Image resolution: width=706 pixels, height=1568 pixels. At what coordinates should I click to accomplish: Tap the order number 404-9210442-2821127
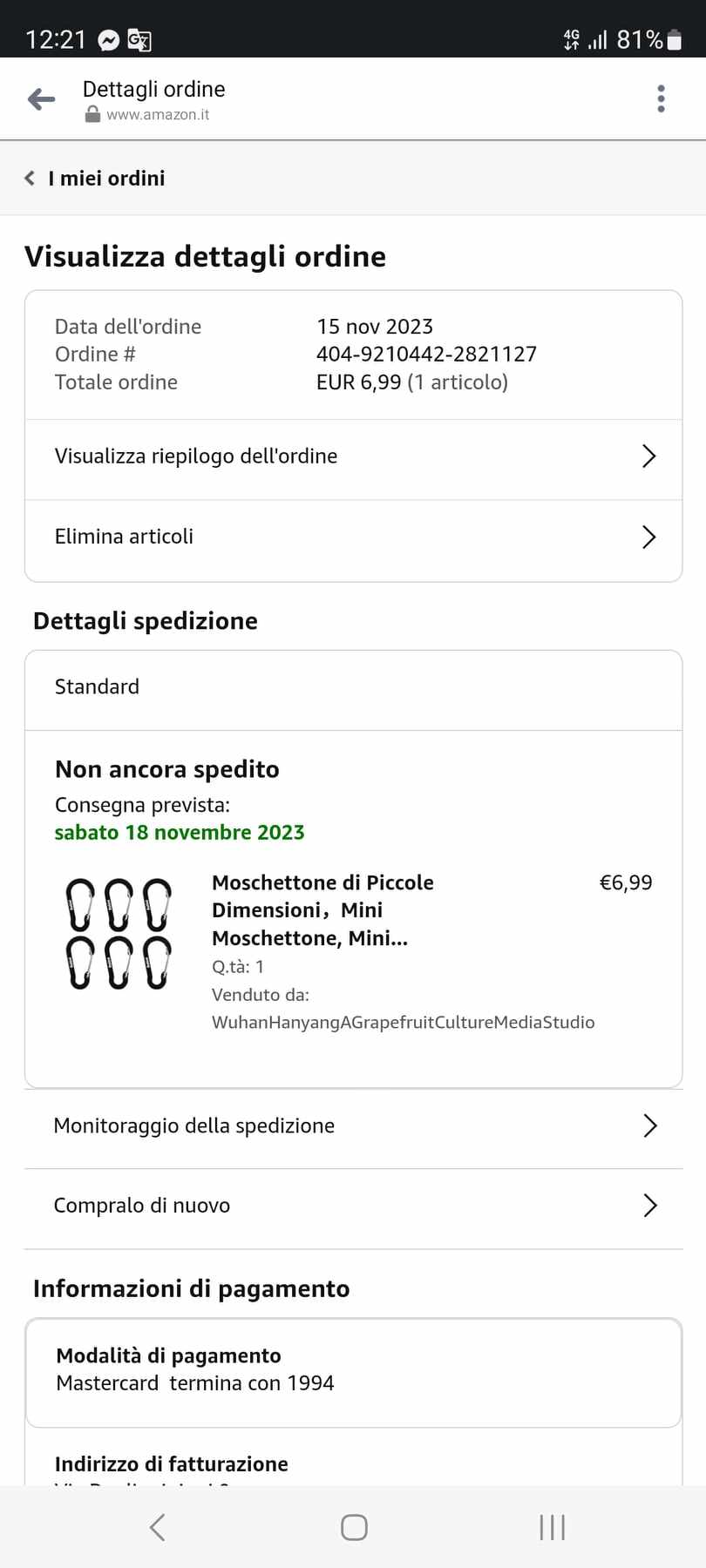coord(426,355)
